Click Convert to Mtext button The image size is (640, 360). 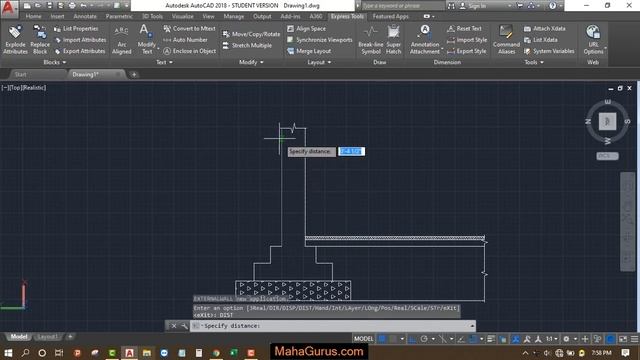click(x=189, y=29)
